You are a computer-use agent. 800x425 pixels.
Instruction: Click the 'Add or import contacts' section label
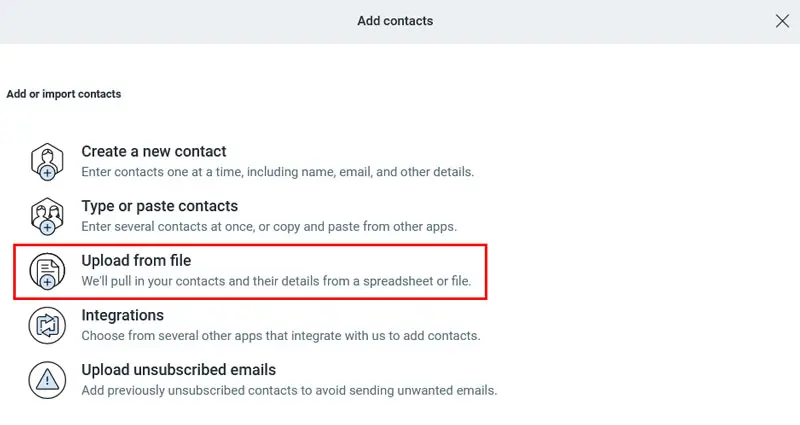[64, 94]
